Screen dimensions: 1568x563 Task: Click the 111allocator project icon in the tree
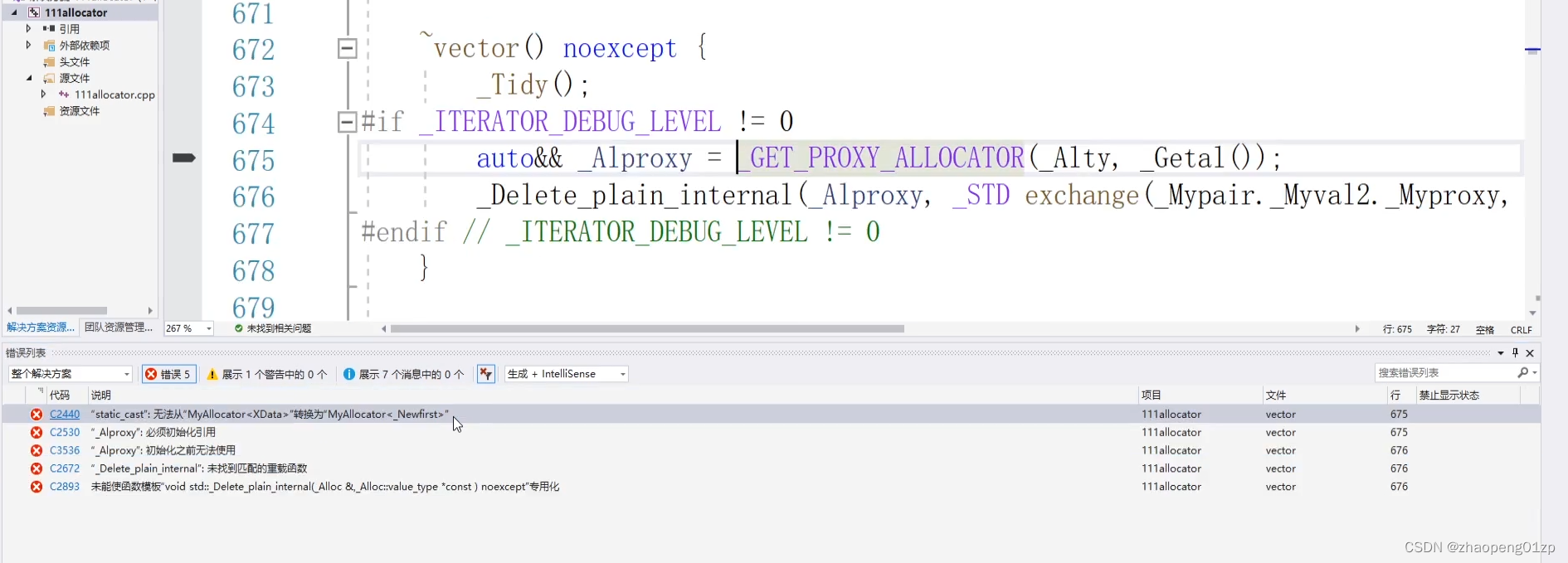coord(34,12)
